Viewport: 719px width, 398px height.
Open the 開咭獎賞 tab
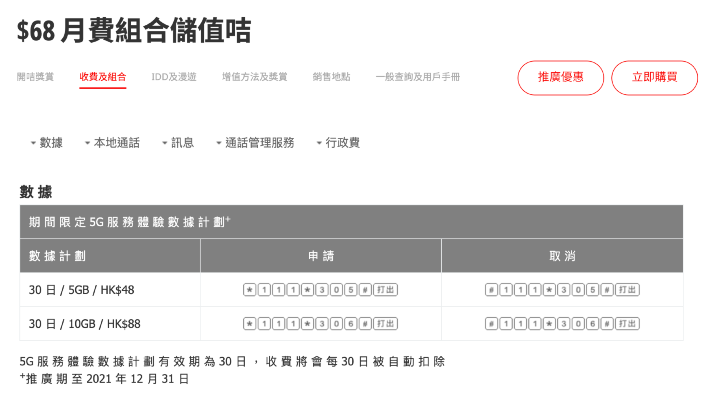click(35, 77)
